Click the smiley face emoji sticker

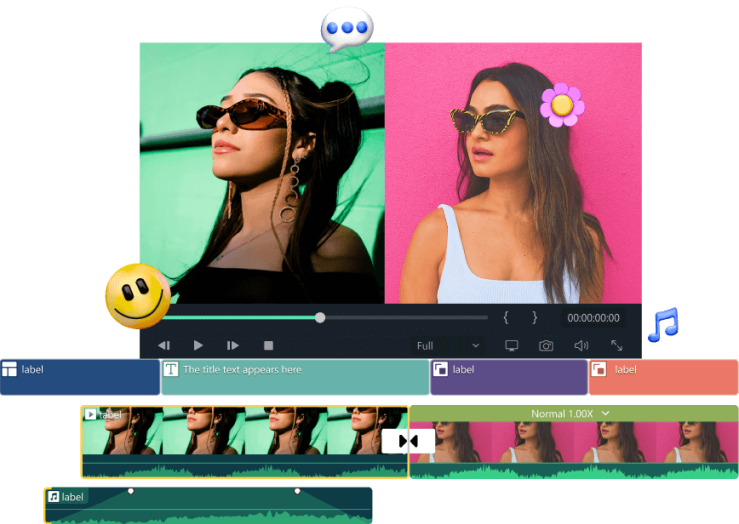point(138,296)
